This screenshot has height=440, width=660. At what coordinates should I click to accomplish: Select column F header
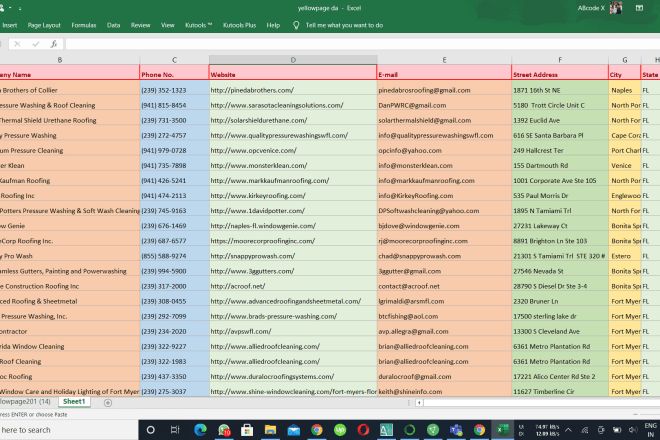(x=560, y=60)
